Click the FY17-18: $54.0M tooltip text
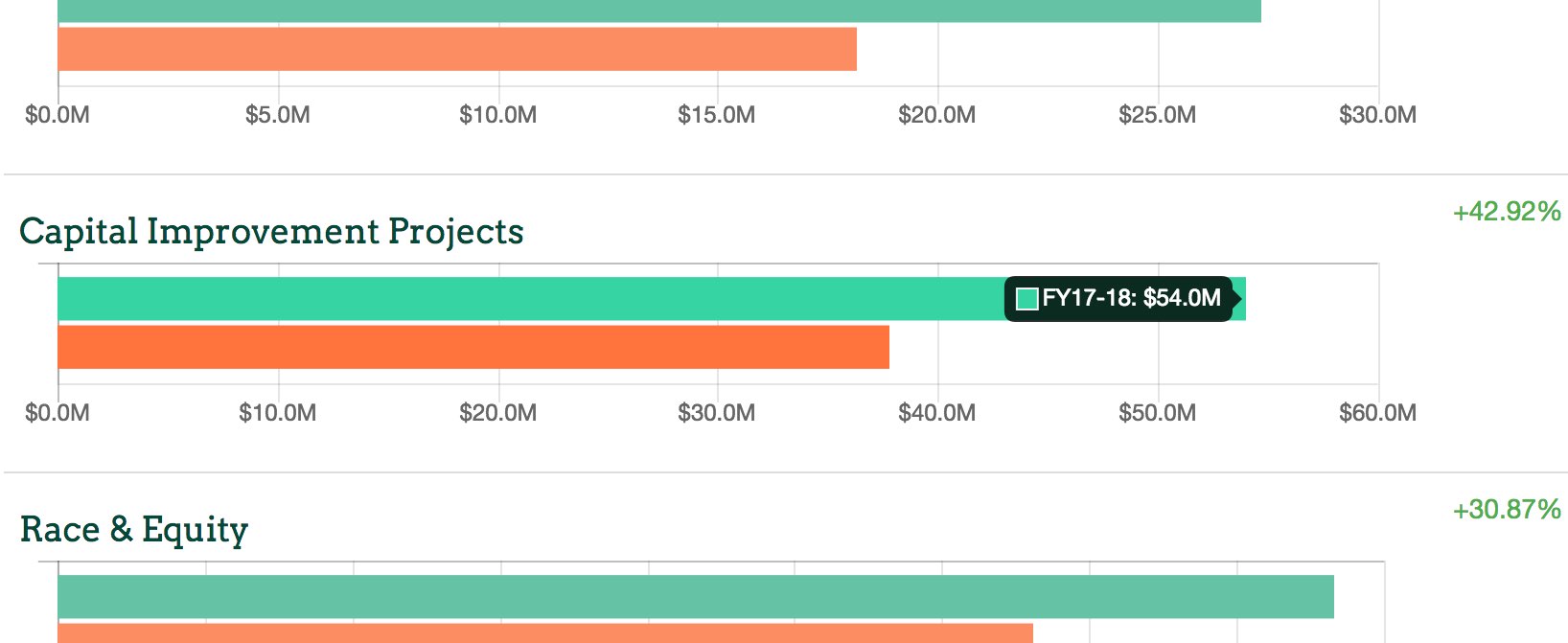The height and width of the screenshot is (643, 1568). pos(1131,298)
